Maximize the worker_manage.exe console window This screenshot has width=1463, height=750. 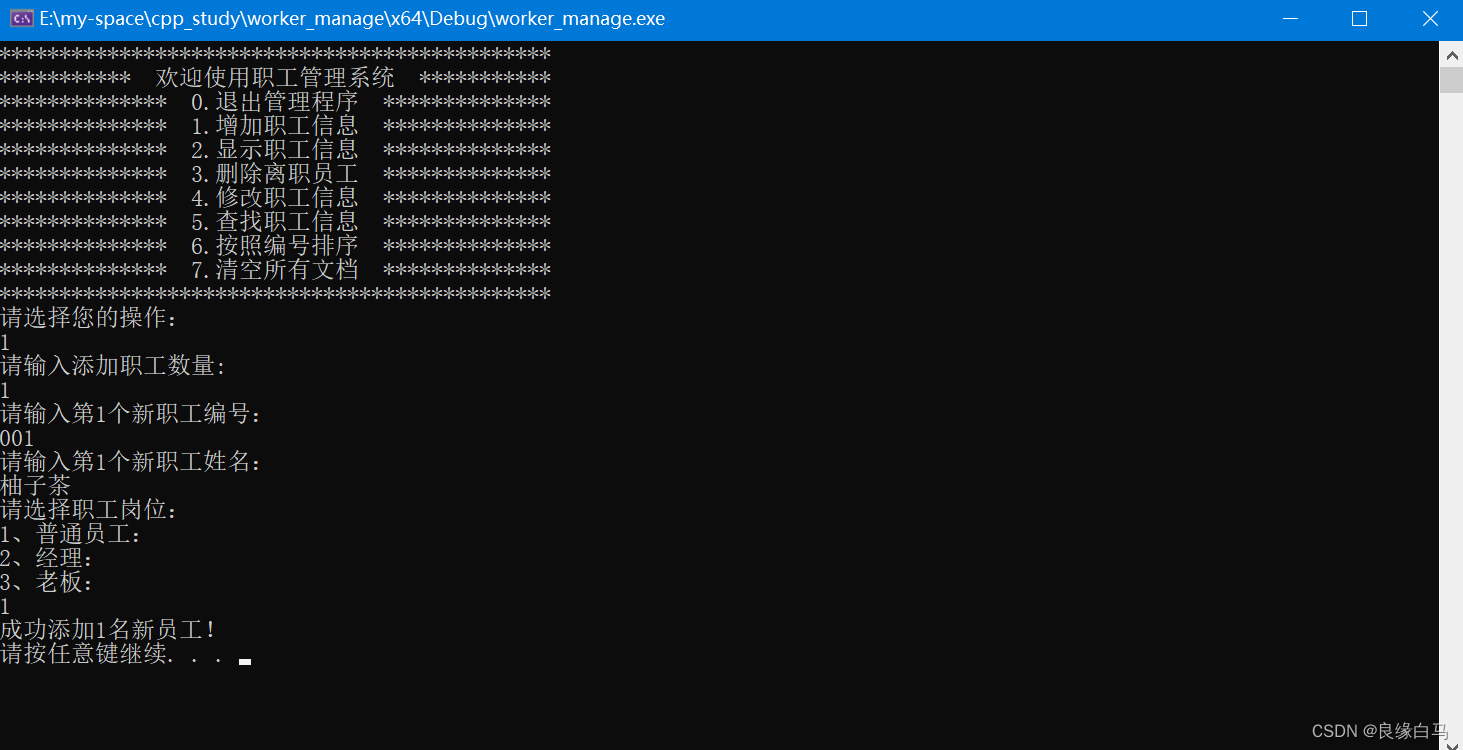pyautogui.click(x=1359, y=19)
